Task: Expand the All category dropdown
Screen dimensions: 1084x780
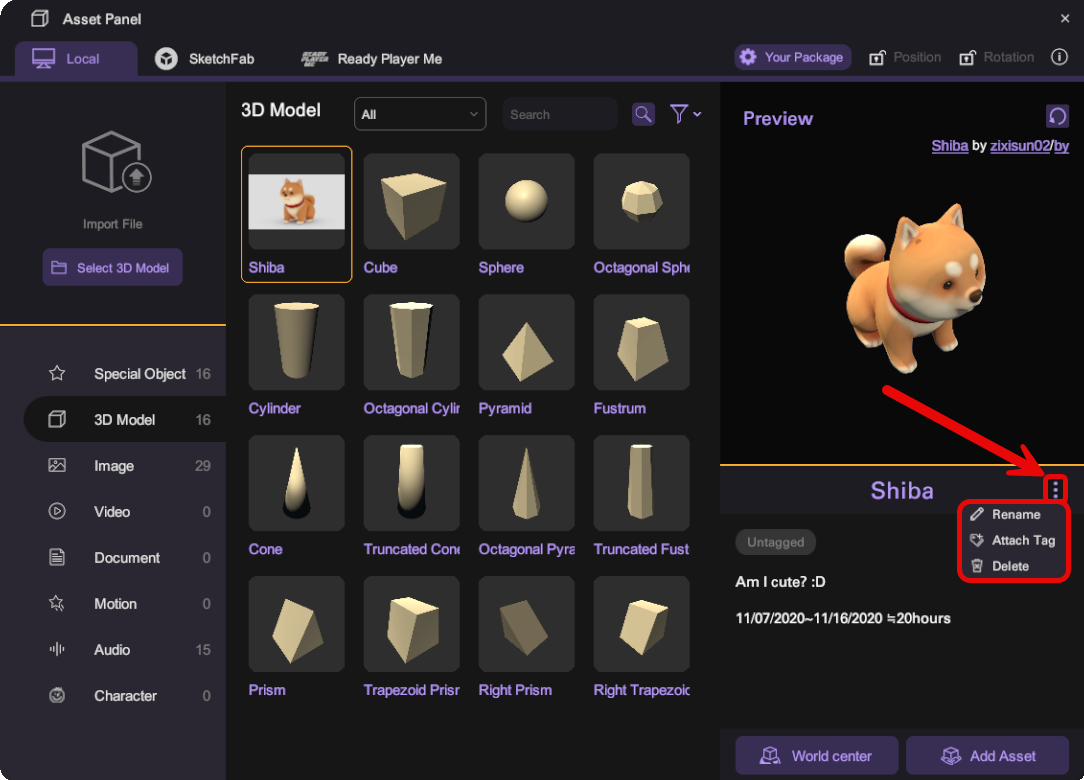Action: (x=420, y=114)
